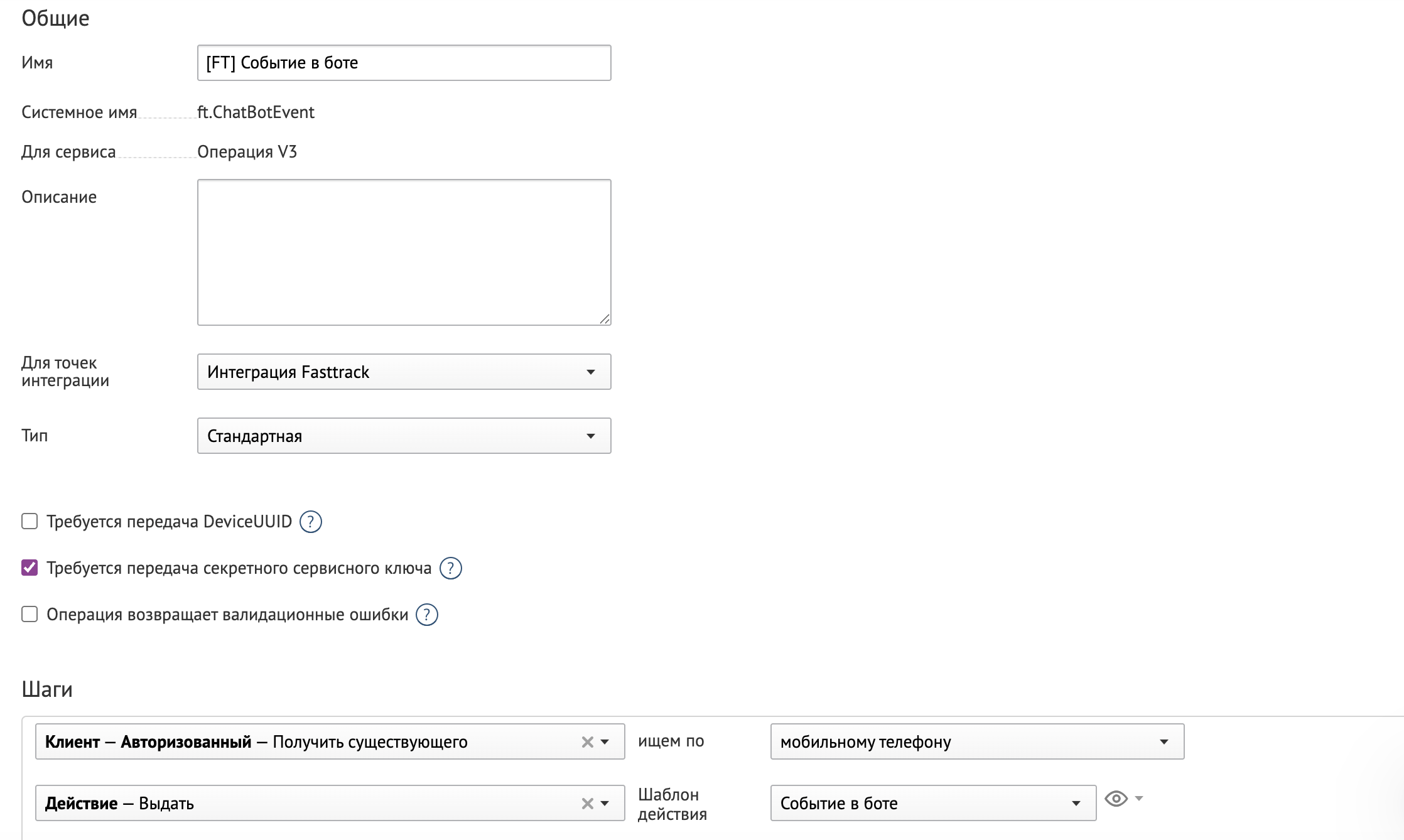This screenshot has width=1404, height=840.
Task: Click help icon for validation errors option
Action: coord(427,615)
